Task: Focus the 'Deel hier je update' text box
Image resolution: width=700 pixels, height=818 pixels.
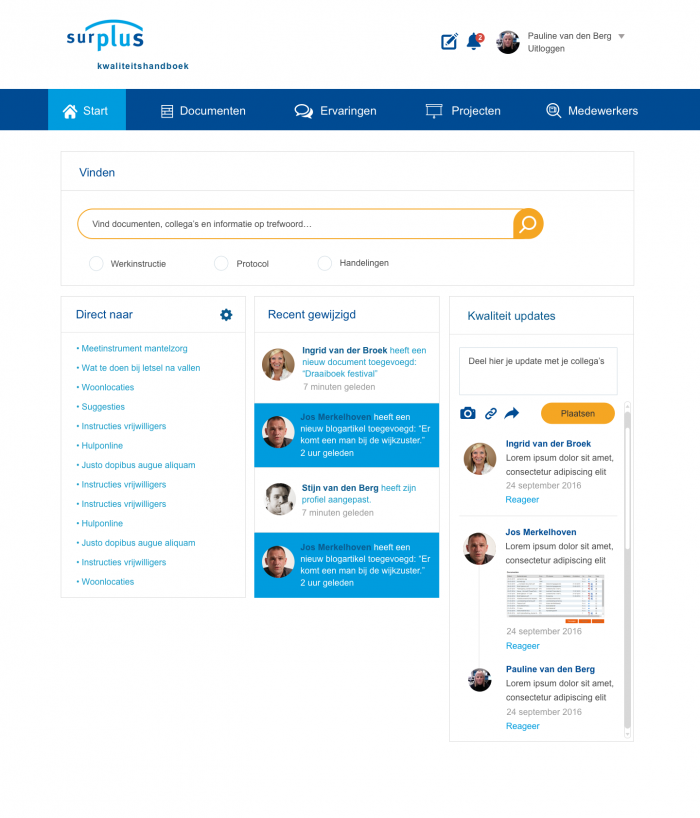Action: 538,371
